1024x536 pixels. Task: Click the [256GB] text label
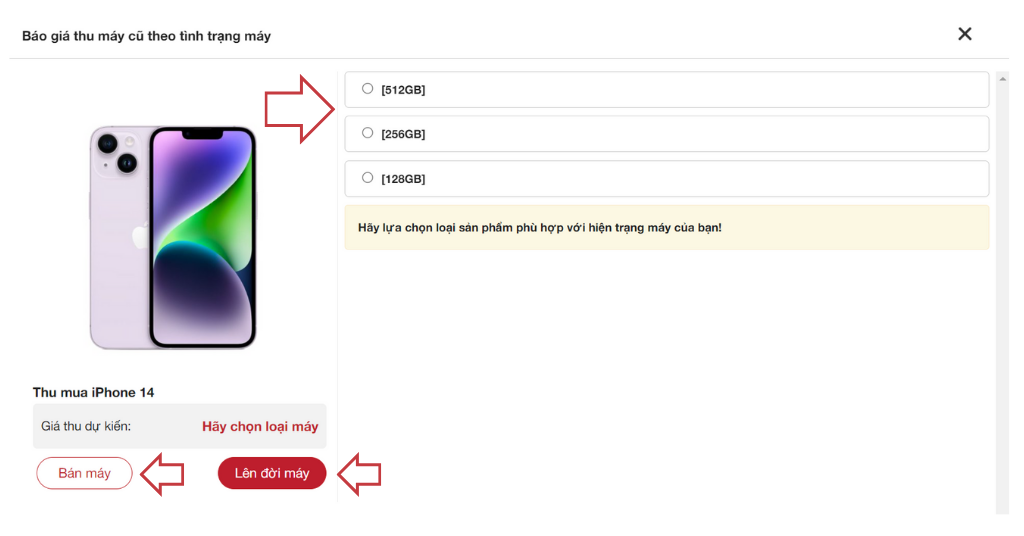(403, 134)
